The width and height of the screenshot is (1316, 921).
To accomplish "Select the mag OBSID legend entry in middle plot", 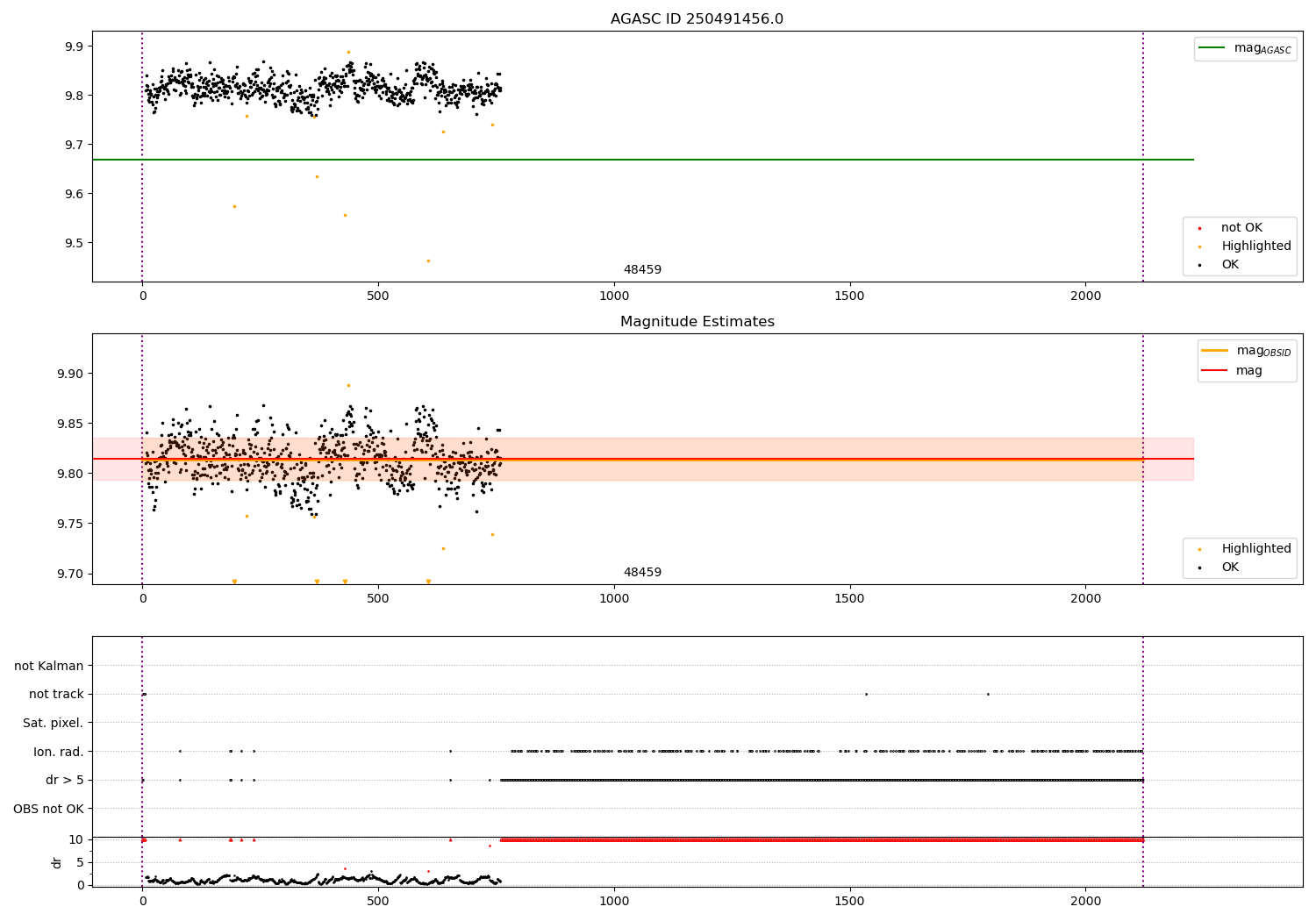I will click(x=1247, y=351).
